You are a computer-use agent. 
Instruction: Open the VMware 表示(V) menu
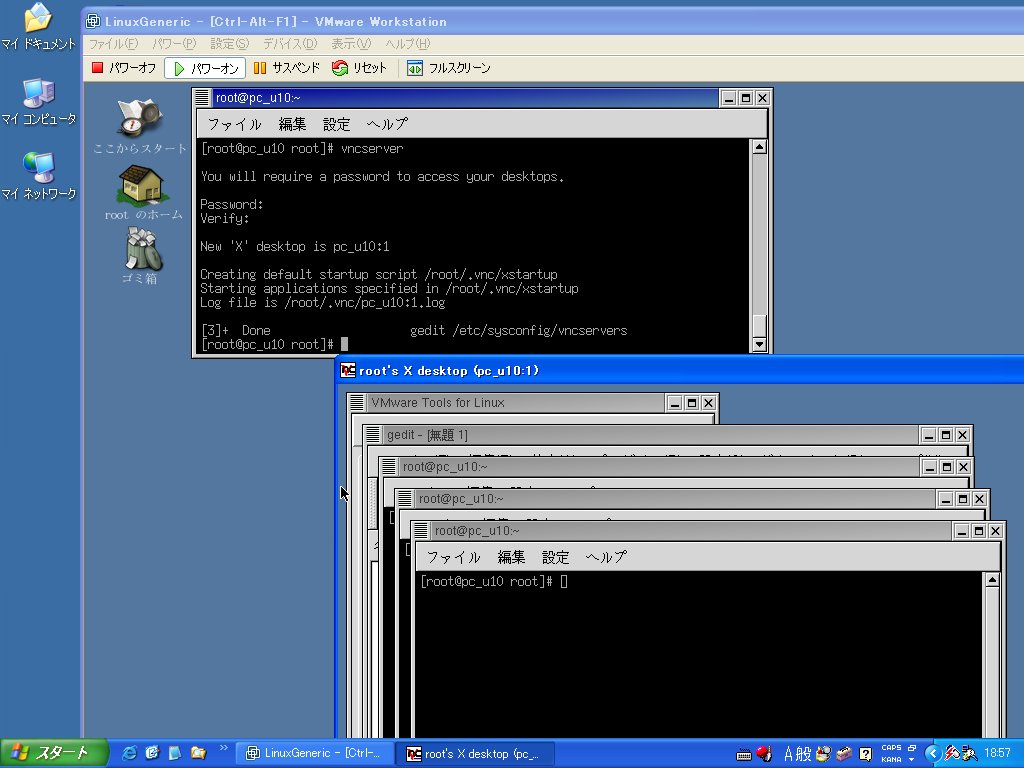351,44
